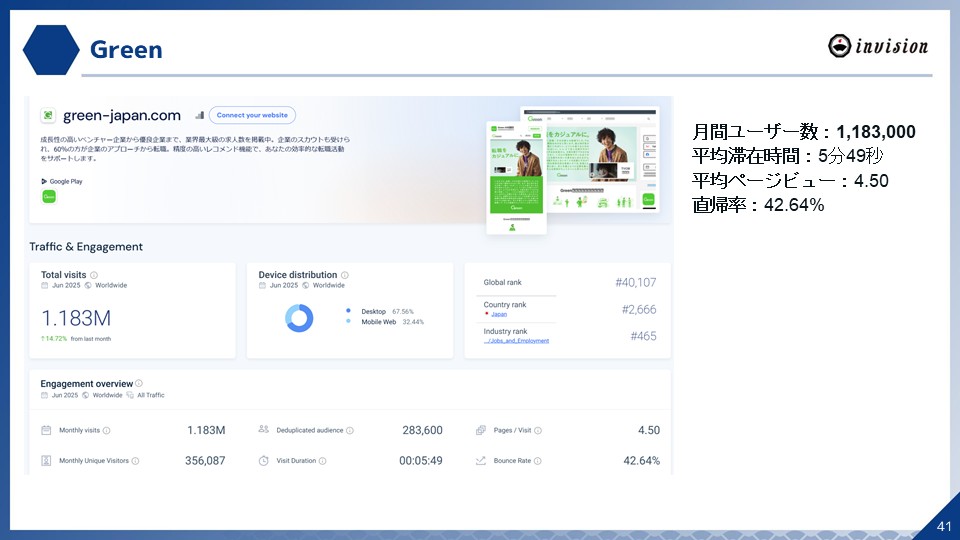Click the device distribution donut chart
The width and height of the screenshot is (960, 540).
pos(299,318)
